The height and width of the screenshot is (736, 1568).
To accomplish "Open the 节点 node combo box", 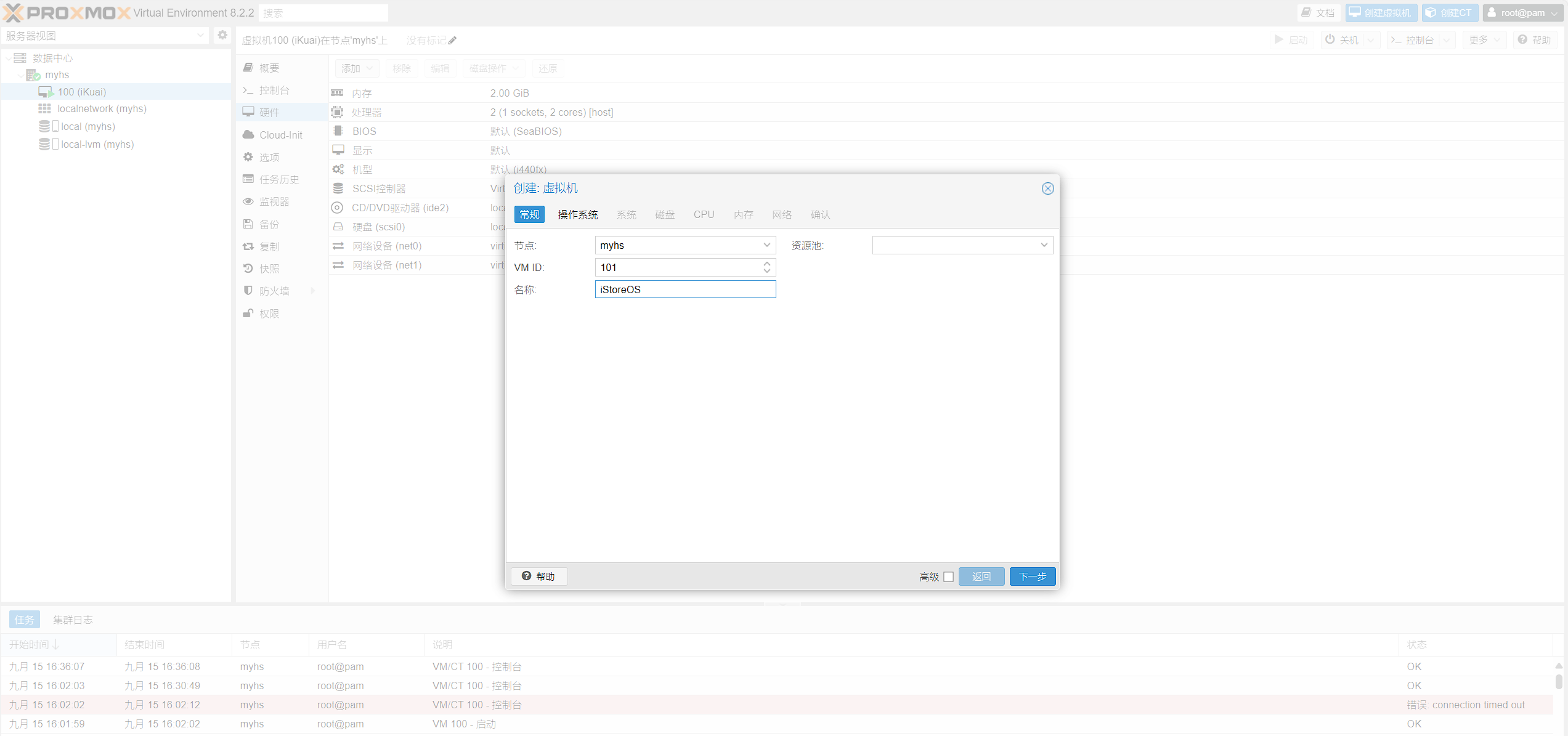I will pos(685,245).
